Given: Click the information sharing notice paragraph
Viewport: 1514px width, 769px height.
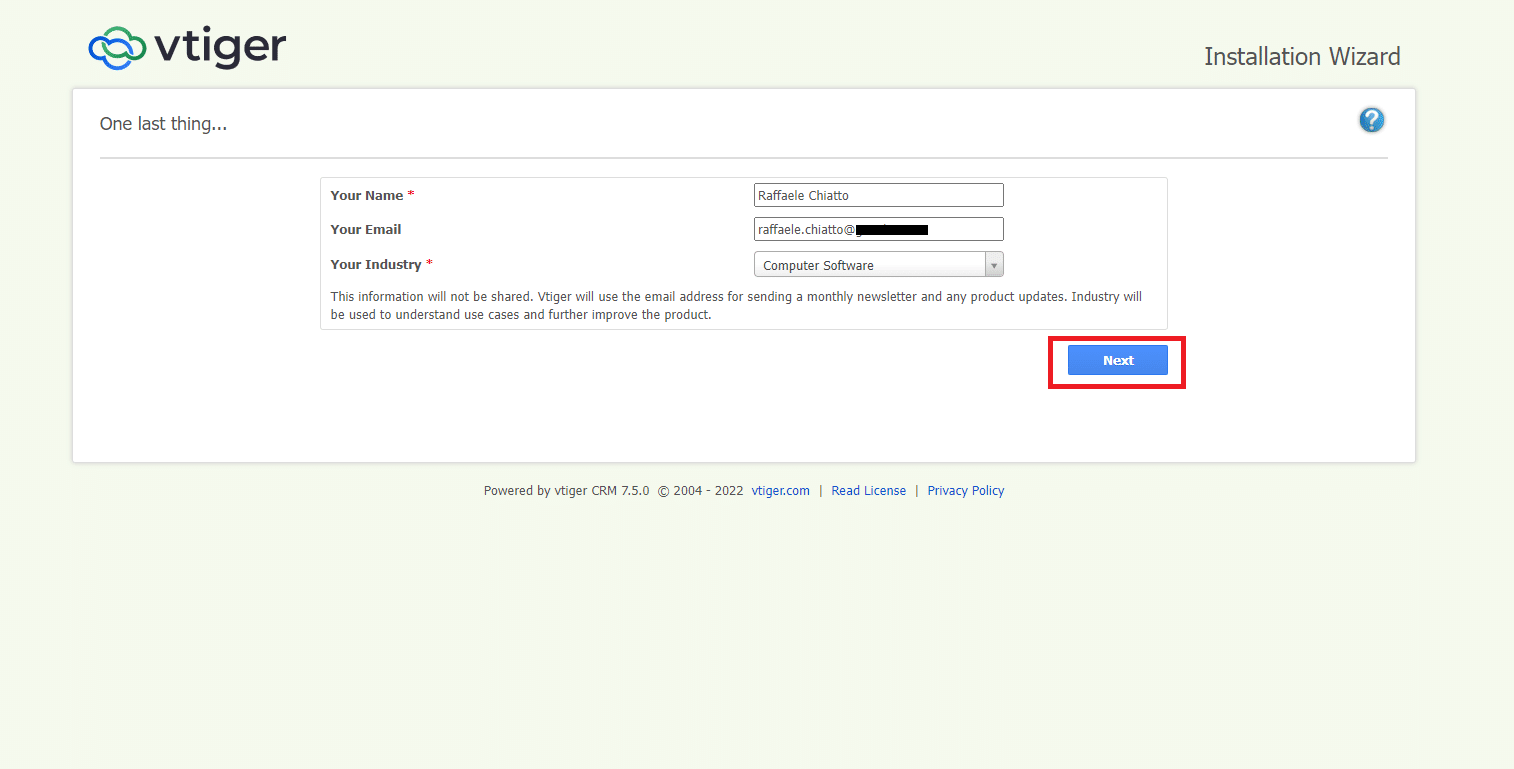Looking at the screenshot, I should click(x=736, y=305).
